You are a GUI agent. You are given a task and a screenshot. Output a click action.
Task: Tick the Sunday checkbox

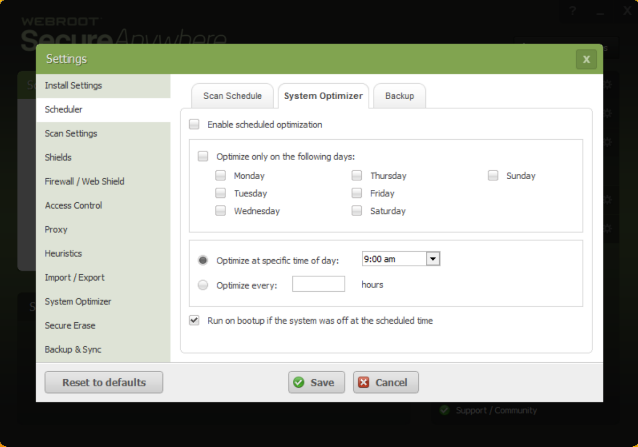(493, 175)
